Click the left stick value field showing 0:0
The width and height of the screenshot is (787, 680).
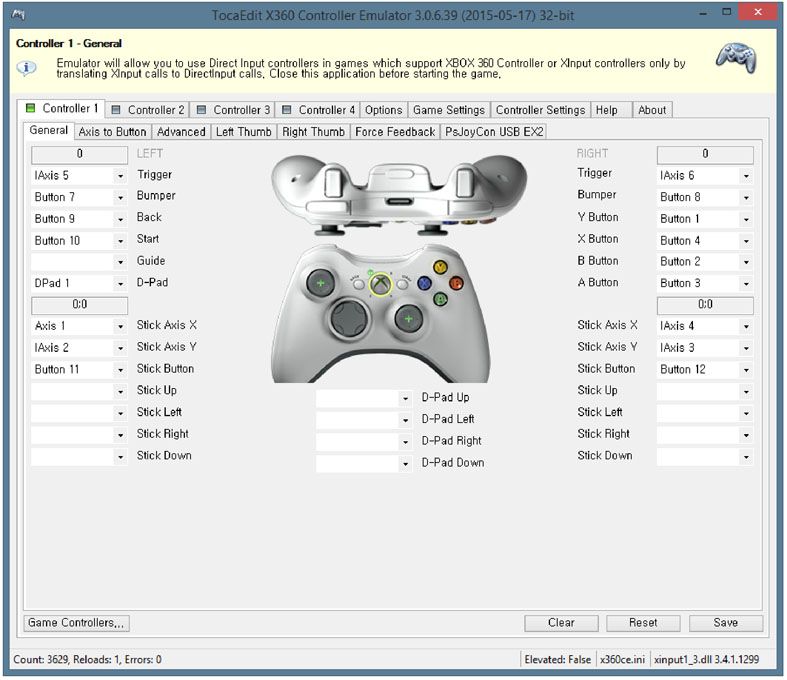click(x=79, y=305)
